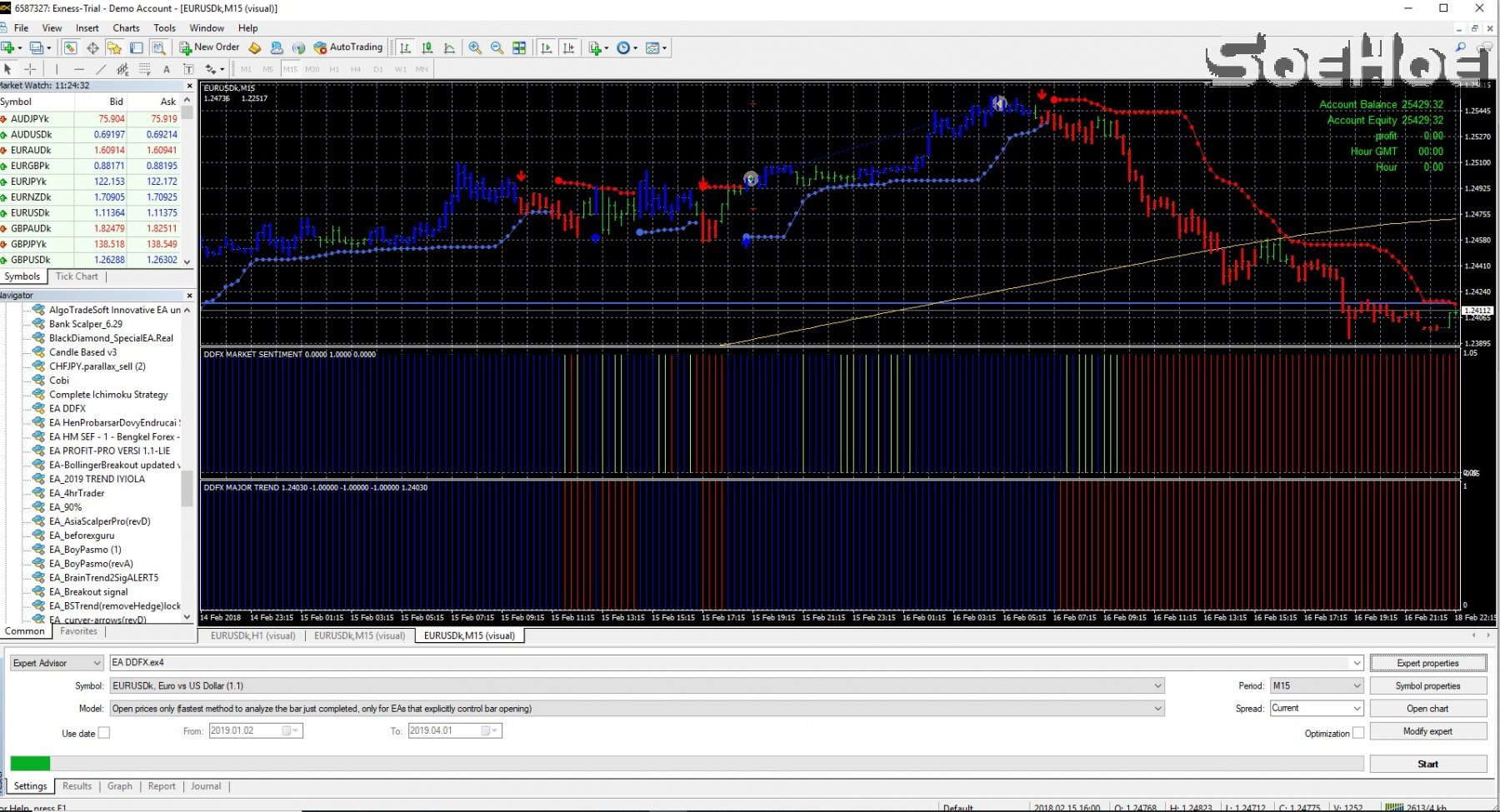Enable the Use date checkbox
The height and width of the screenshot is (812, 1500).
(104, 733)
